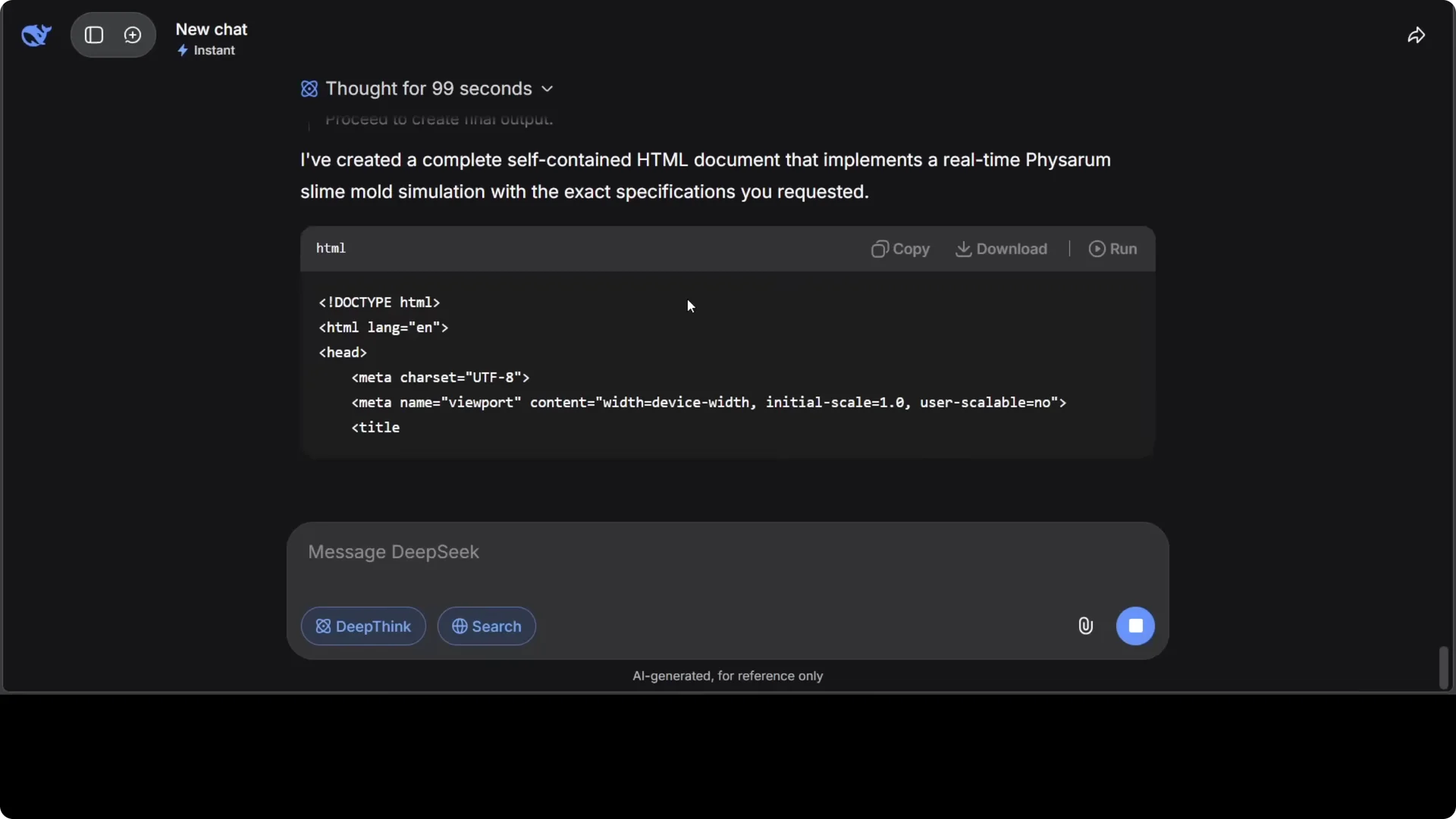Click the page vertical scrollbar thumb
This screenshot has height=819, width=1456.
click(x=1444, y=667)
